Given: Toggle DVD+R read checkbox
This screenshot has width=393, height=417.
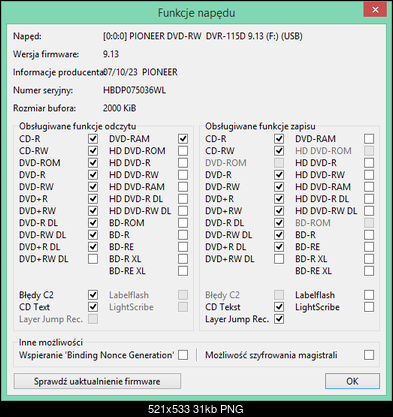Looking at the screenshot, I should click(93, 199).
